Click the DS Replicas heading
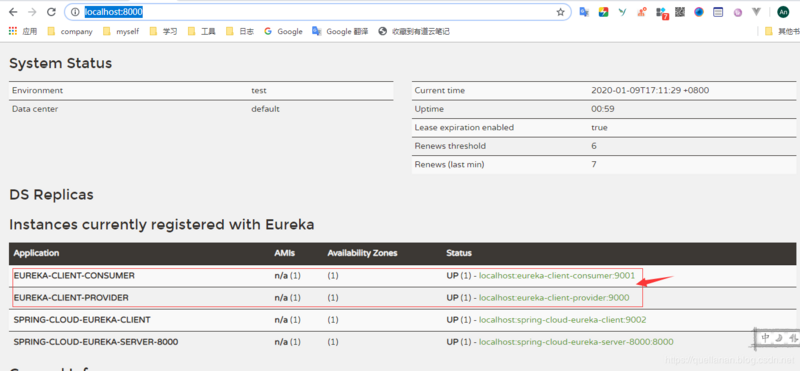 coord(52,195)
